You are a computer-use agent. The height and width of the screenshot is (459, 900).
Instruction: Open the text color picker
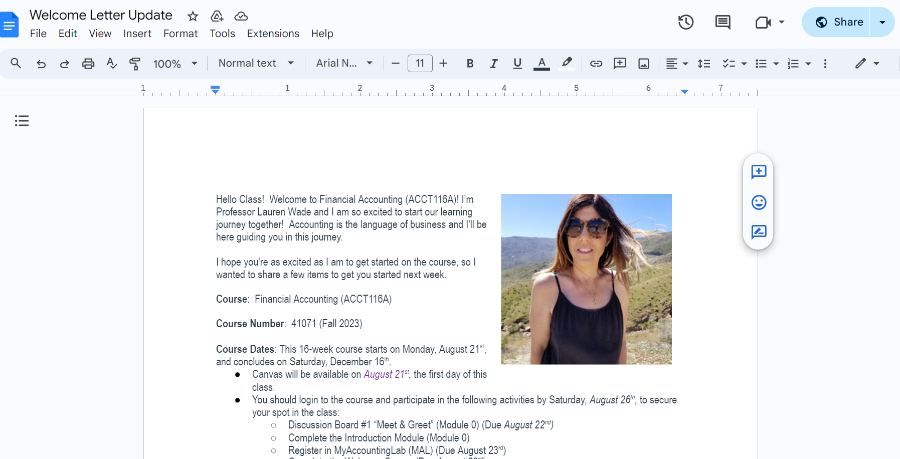click(x=542, y=63)
